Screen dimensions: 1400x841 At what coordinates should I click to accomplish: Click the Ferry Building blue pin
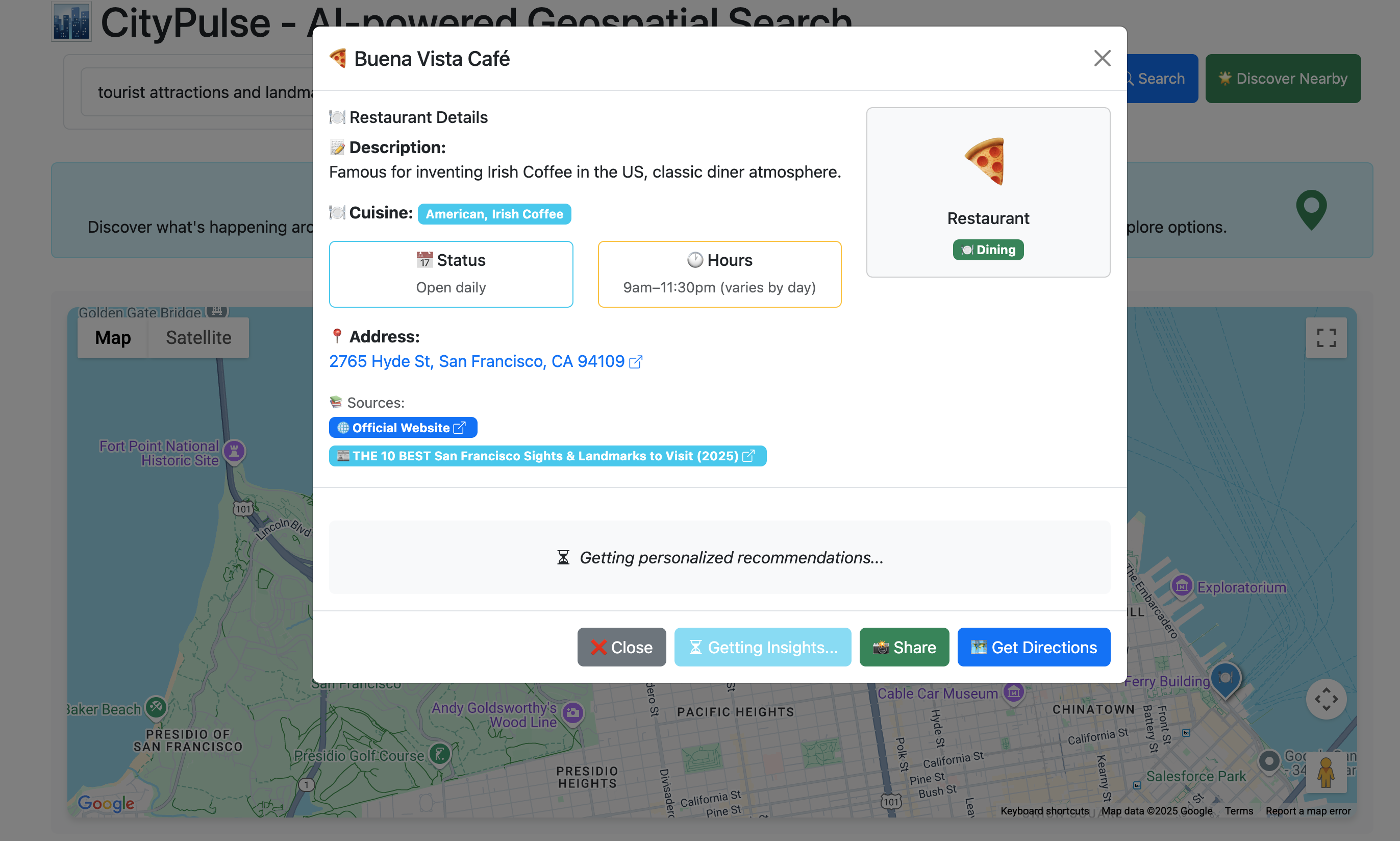tap(1225, 678)
